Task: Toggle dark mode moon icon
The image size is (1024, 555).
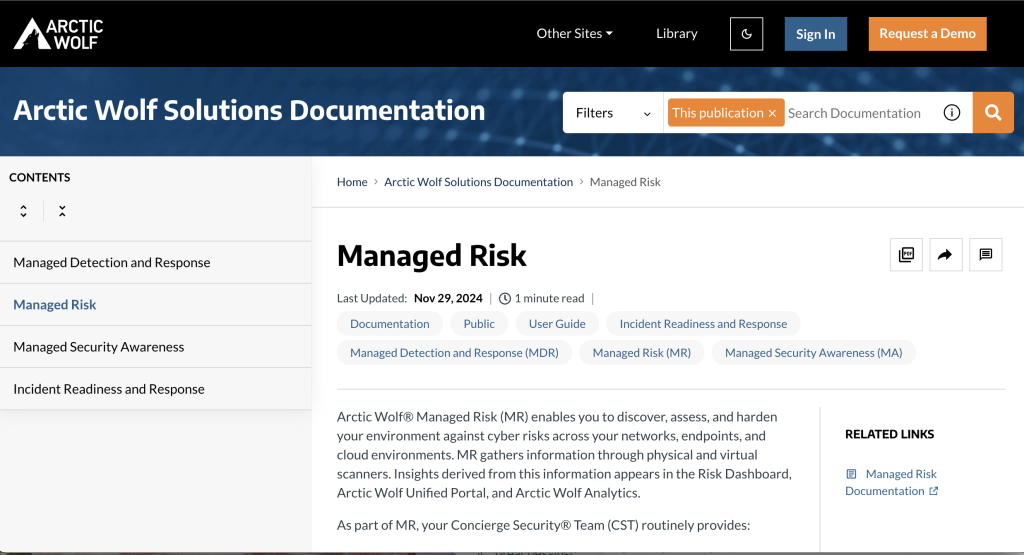Action: coord(746,34)
